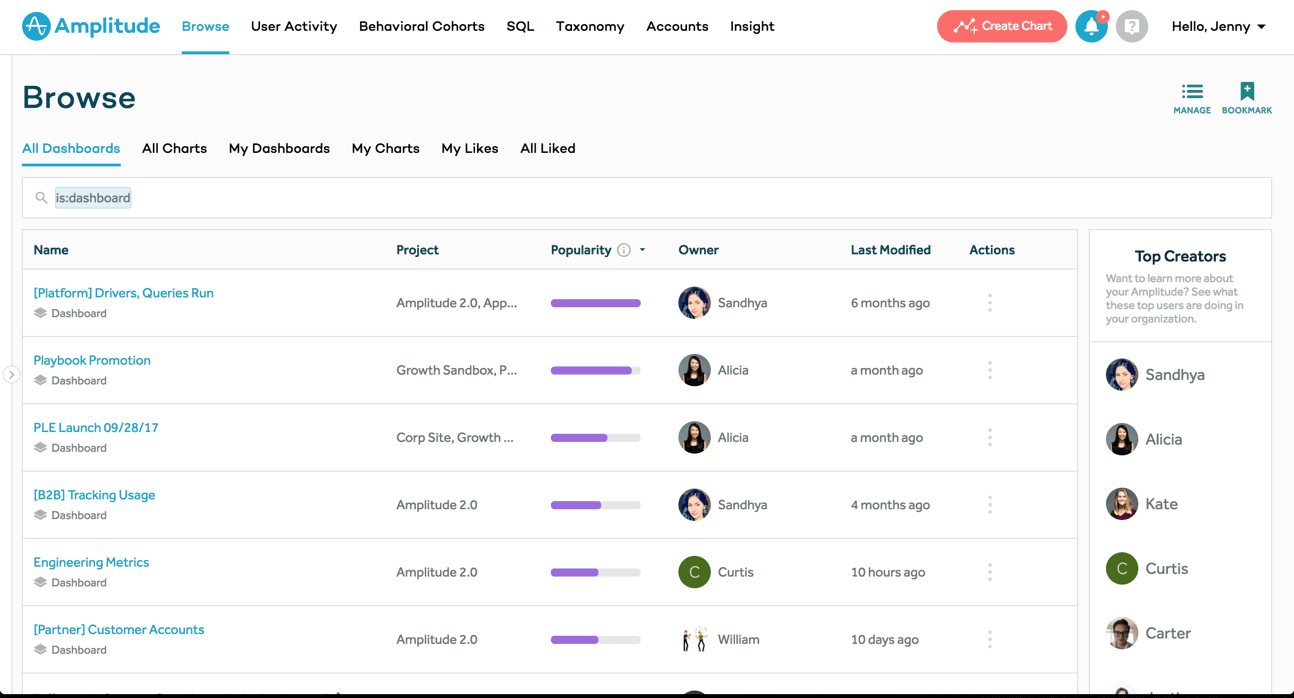The width and height of the screenshot is (1294, 698).
Task: Click the Create Chart button
Action: (1001, 26)
